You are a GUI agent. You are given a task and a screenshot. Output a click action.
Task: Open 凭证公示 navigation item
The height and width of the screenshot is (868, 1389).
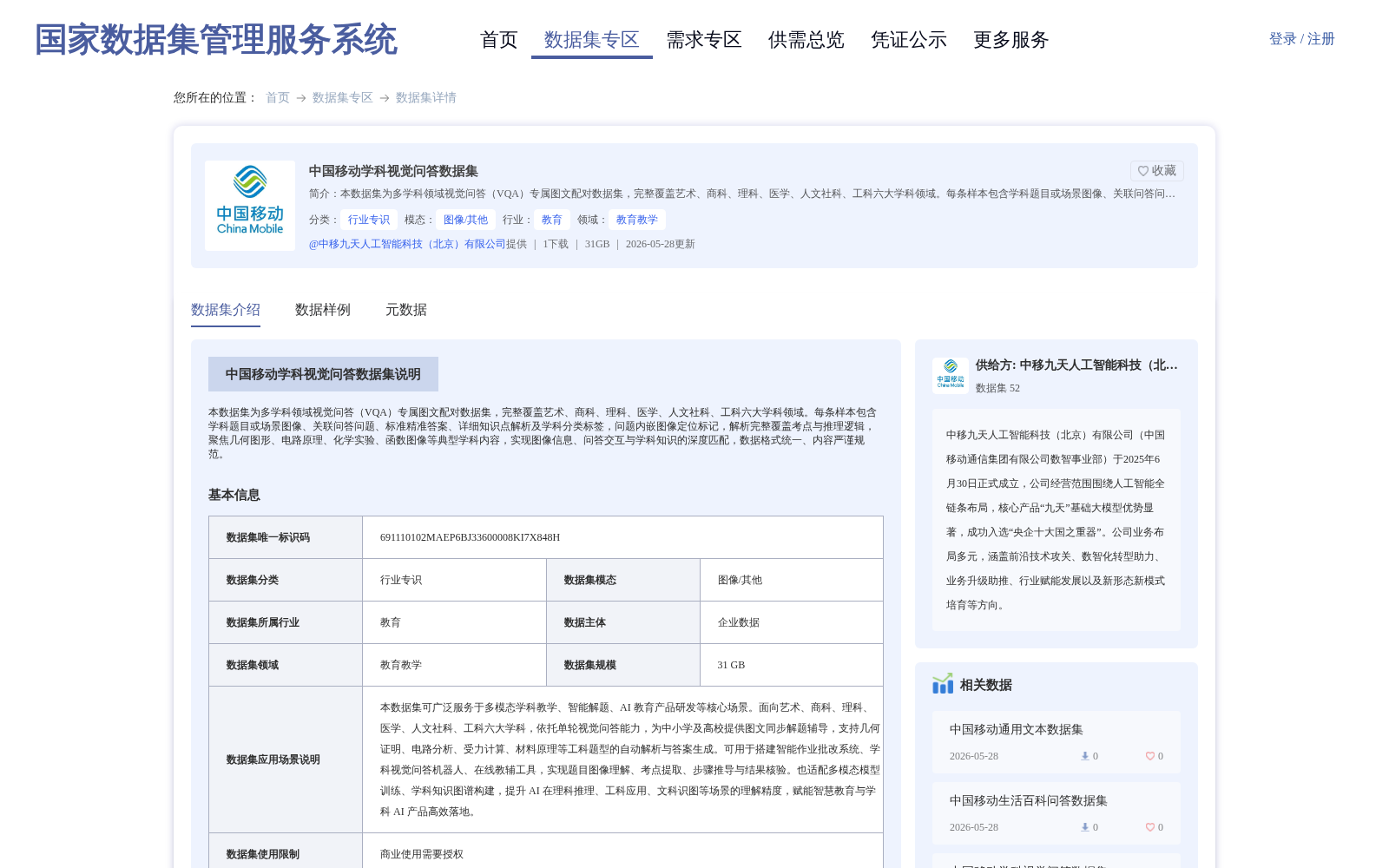[909, 40]
